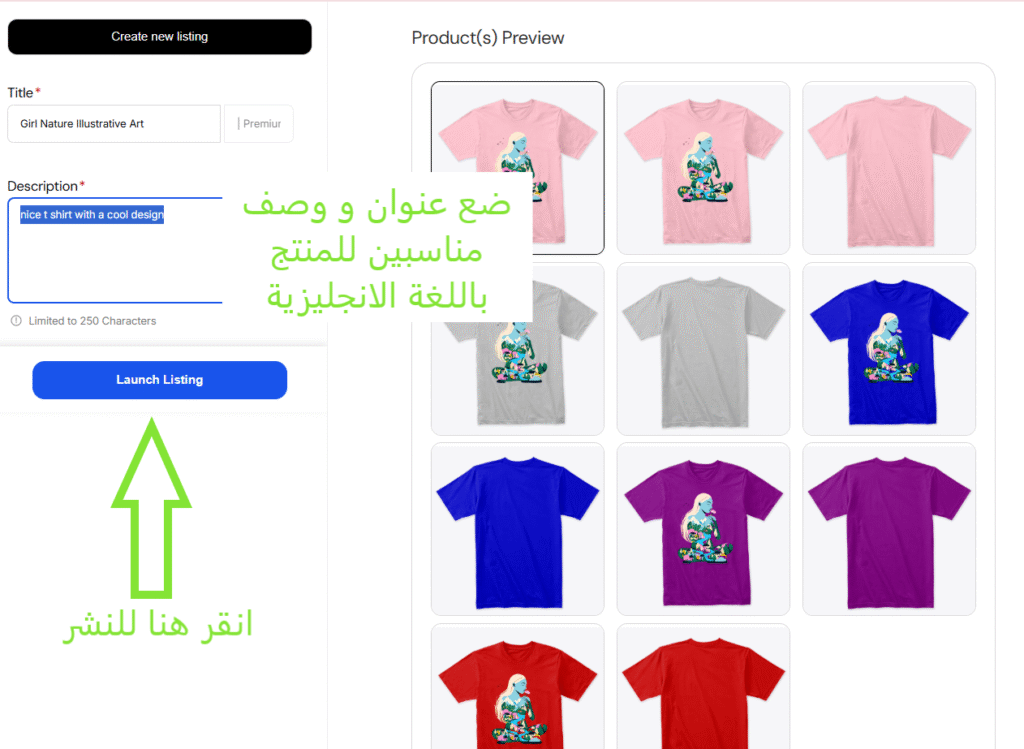Screen dimensions: 1024x749
Task: Click the info icon beside the character limit note
Action: [16, 321]
